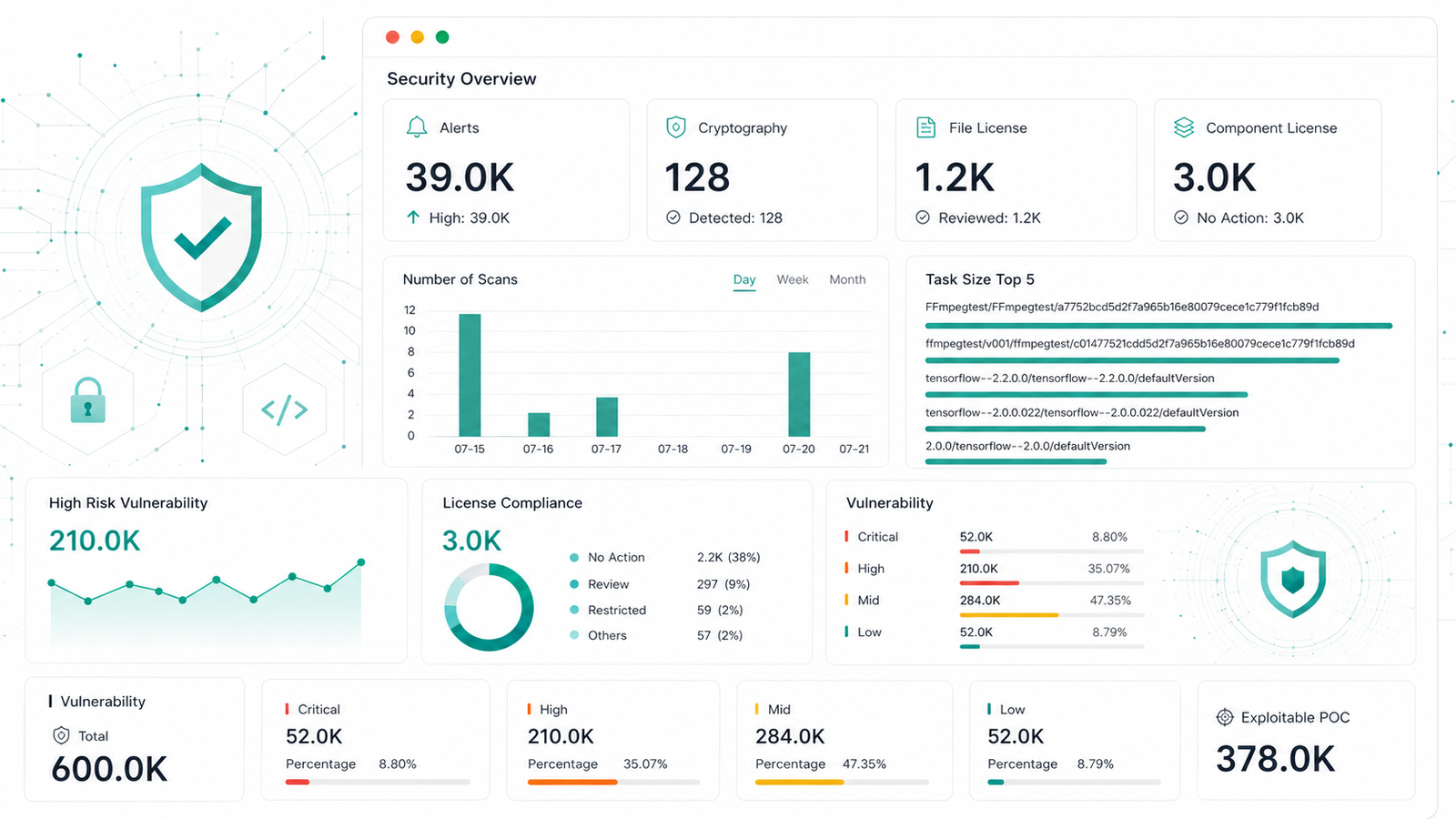
Task: Click the code brackets hexagon icon
Action: [285, 409]
